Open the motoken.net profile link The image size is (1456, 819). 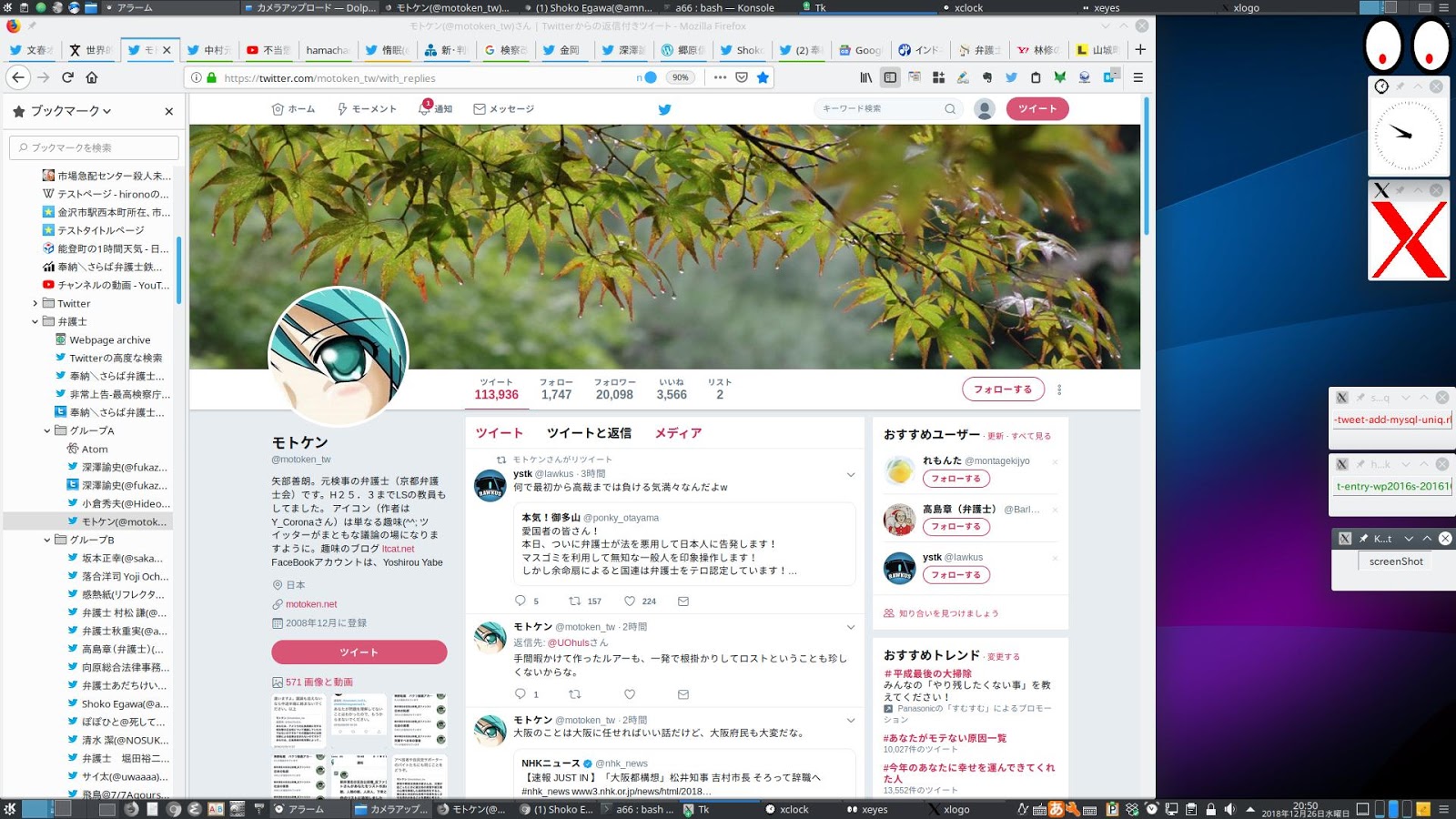[x=311, y=604]
